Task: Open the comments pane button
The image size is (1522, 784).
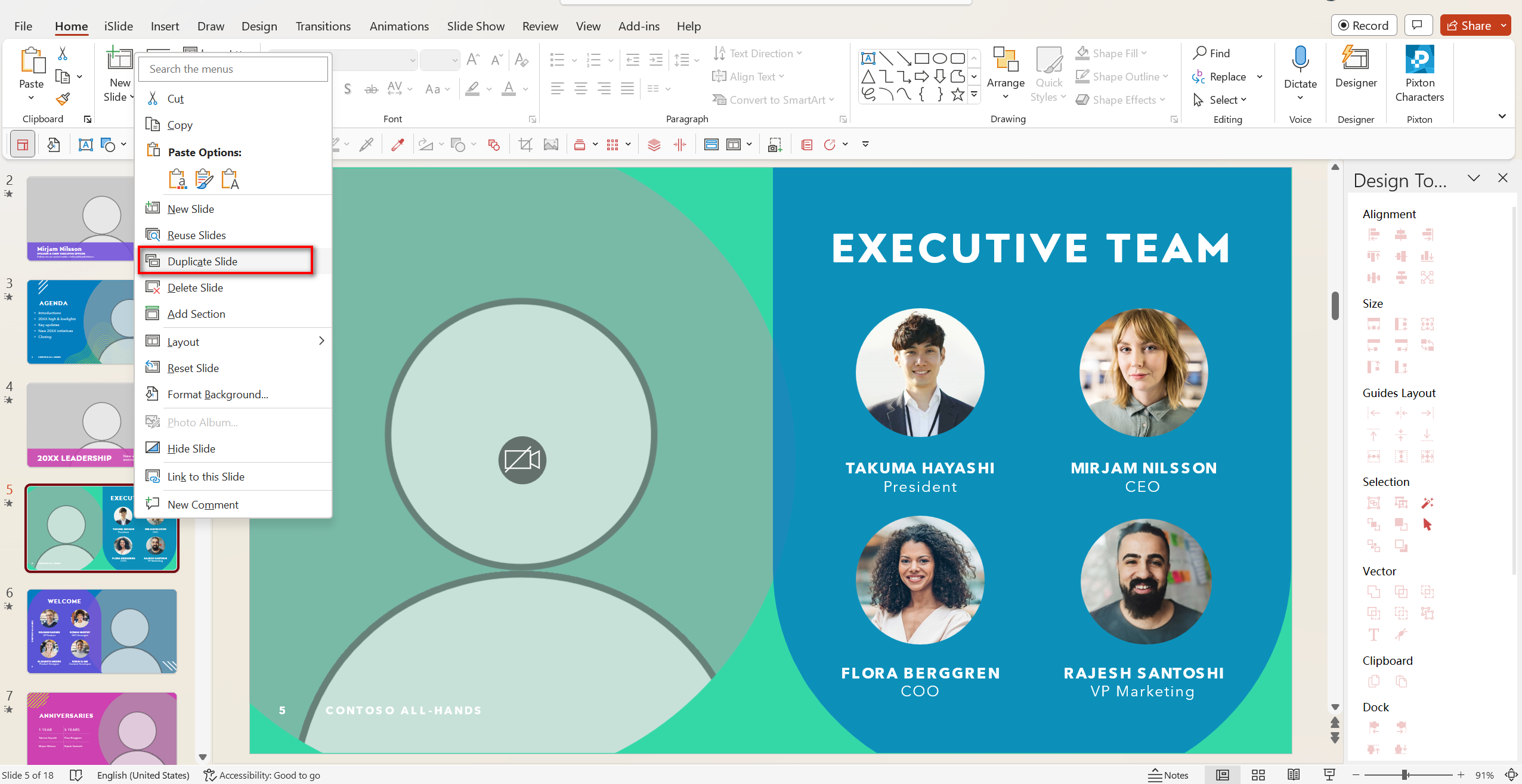Action: tap(1418, 25)
